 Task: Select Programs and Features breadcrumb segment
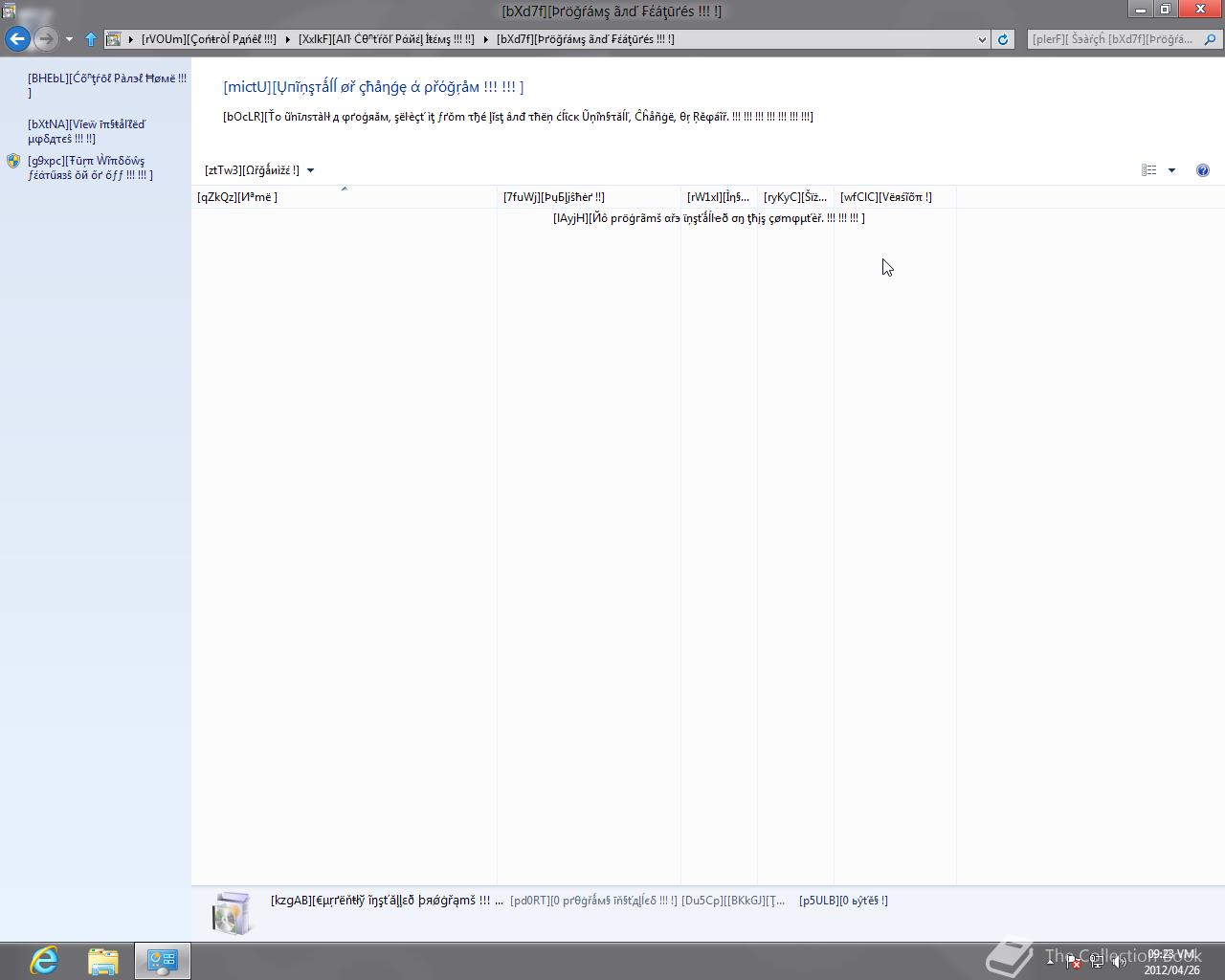[586, 39]
